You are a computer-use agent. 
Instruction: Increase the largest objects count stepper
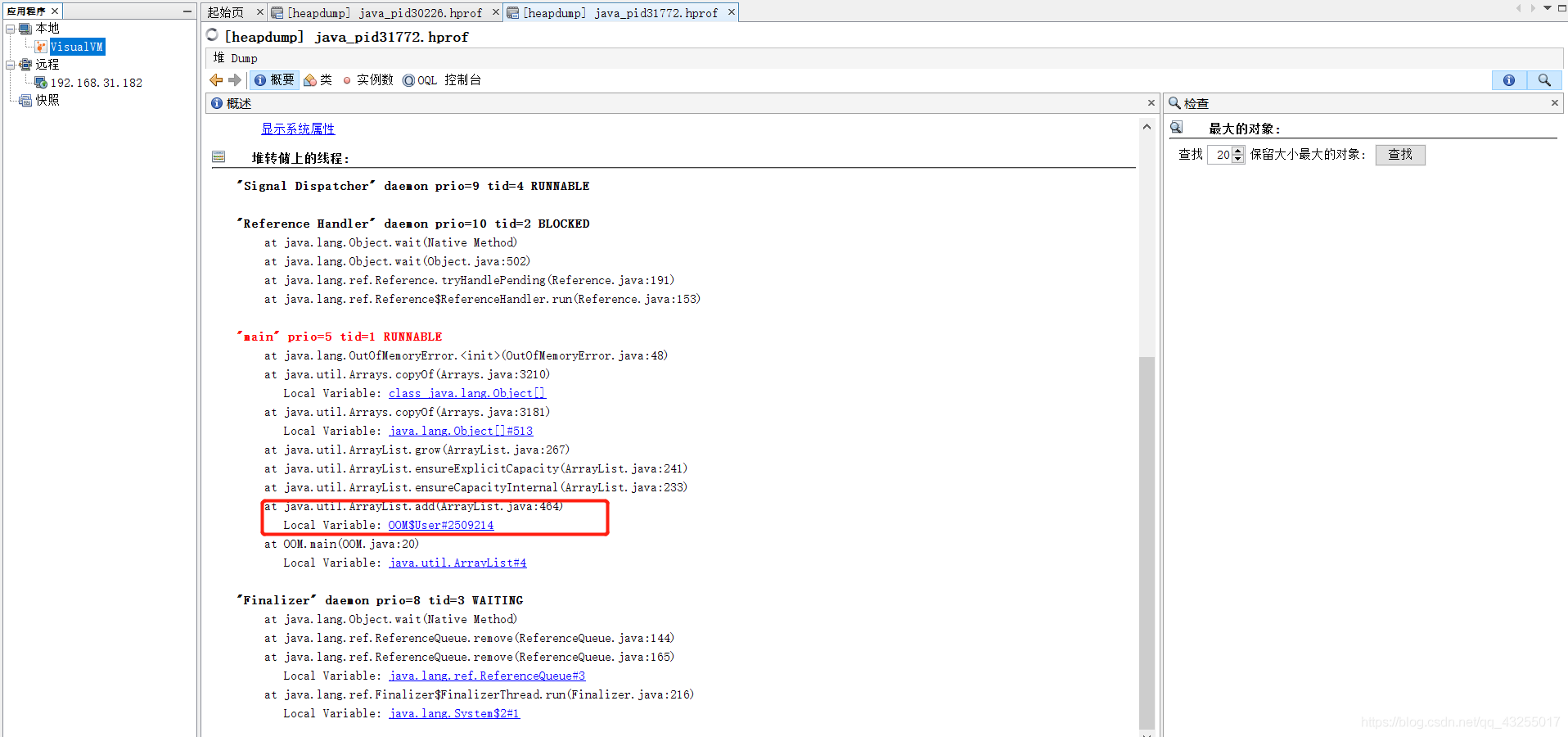tap(1237, 150)
